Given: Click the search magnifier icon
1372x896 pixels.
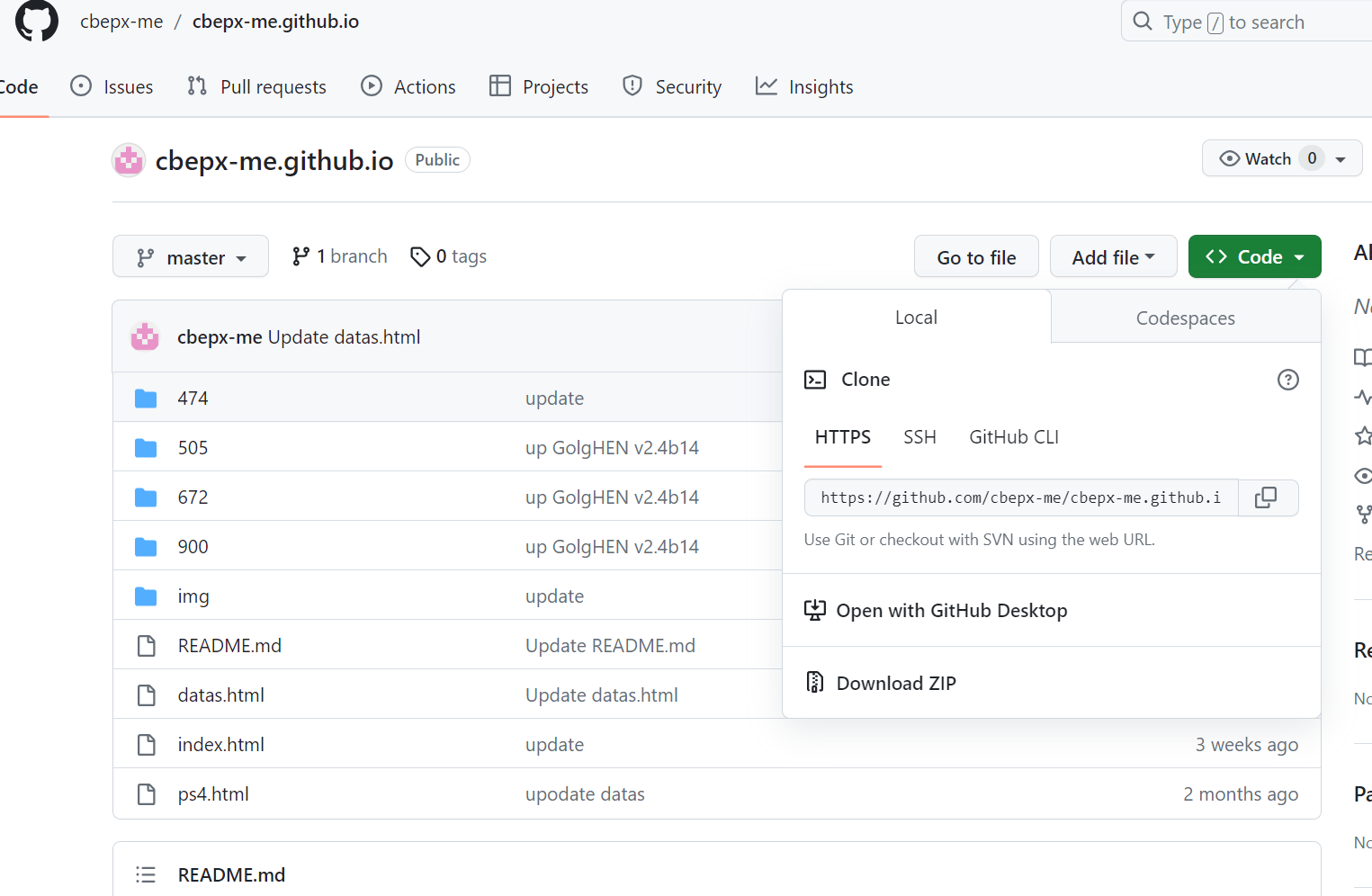Looking at the screenshot, I should pos(1143,22).
